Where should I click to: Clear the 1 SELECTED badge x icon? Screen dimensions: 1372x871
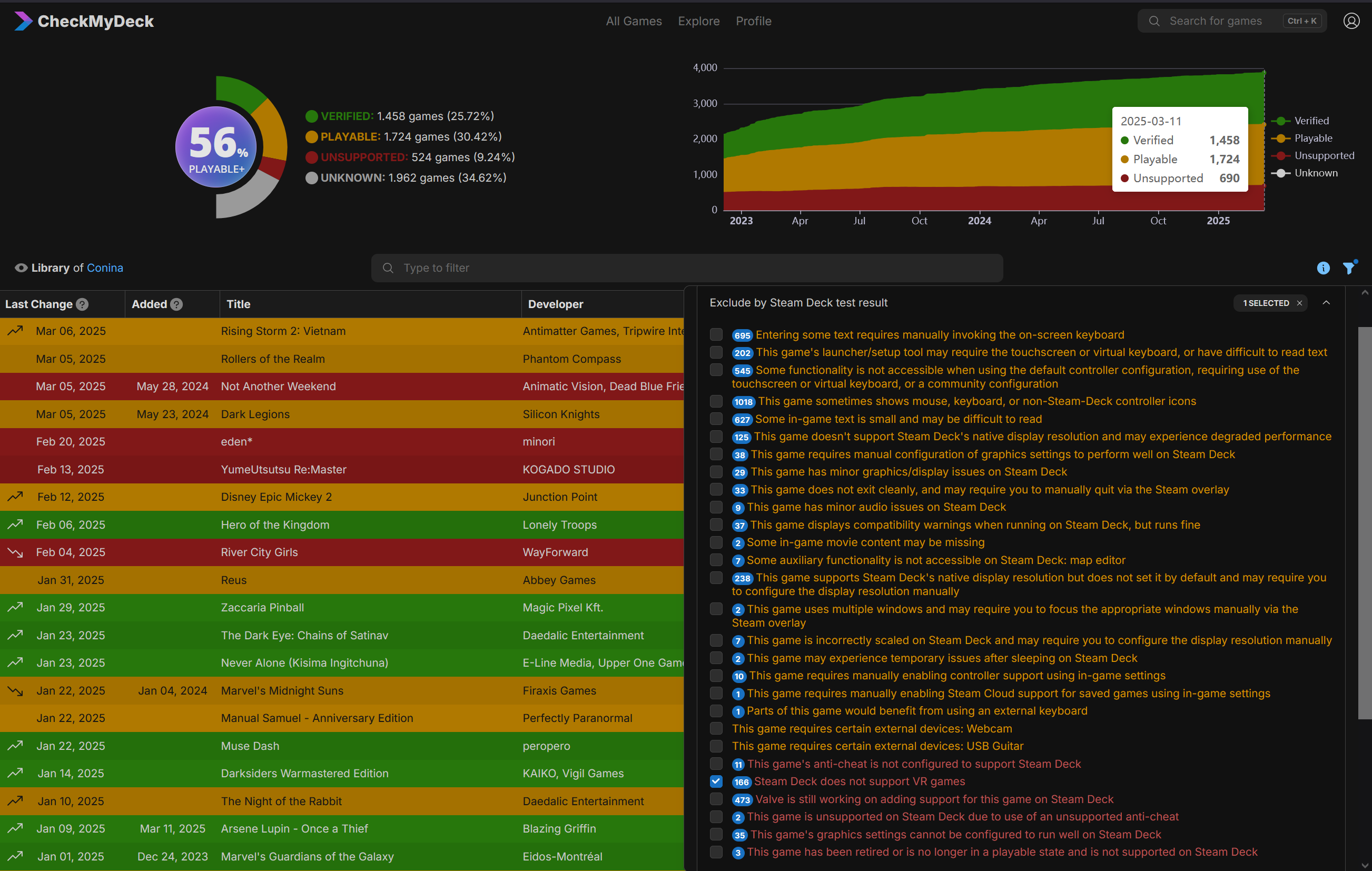[x=1300, y=303]
